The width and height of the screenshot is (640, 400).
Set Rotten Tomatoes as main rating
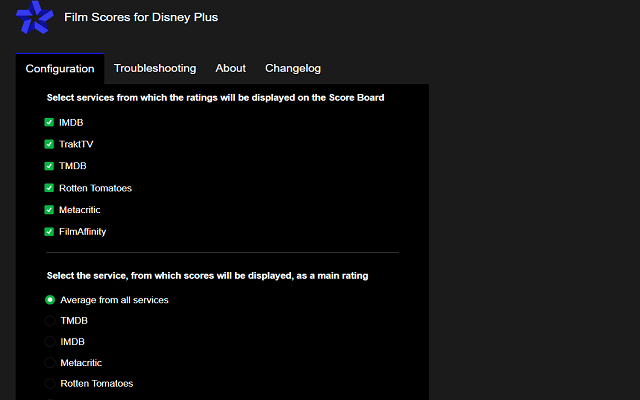click(50, 384)
